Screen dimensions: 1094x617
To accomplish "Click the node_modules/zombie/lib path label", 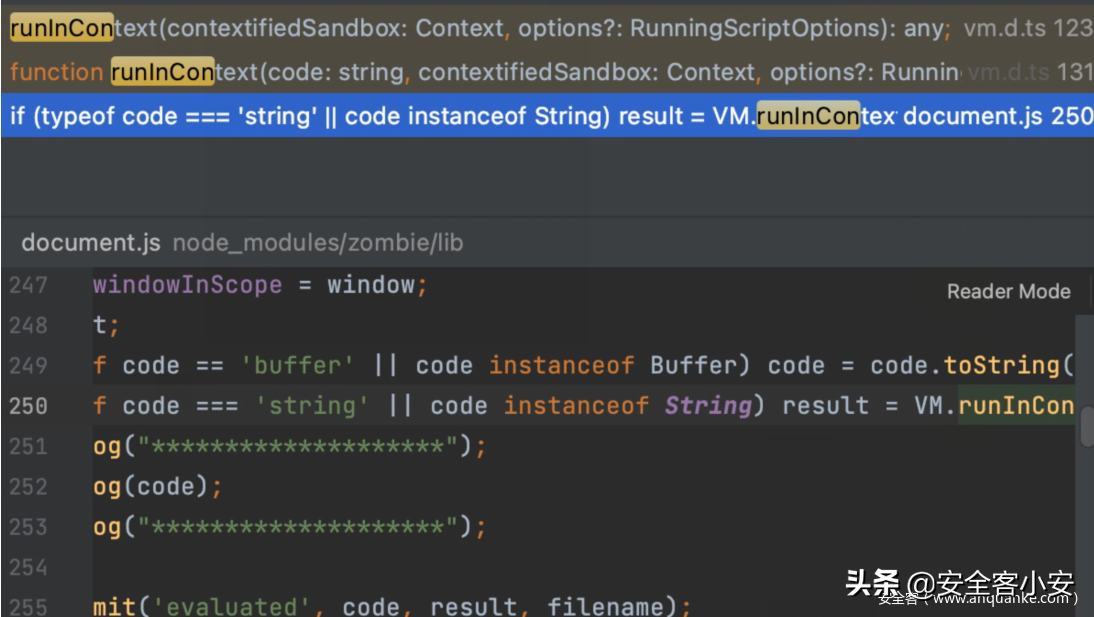I will coord(318,243).
